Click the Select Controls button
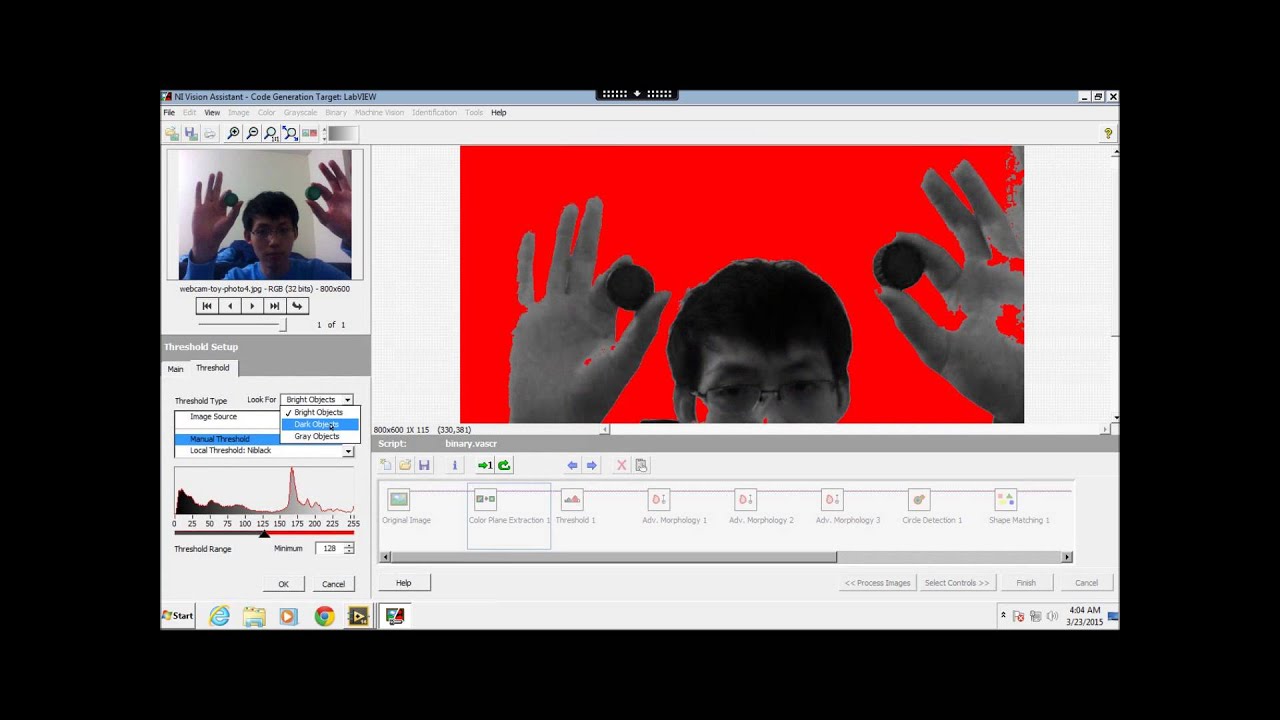The width and height of the screenshot is (1280, 720). tap(957, 583)
